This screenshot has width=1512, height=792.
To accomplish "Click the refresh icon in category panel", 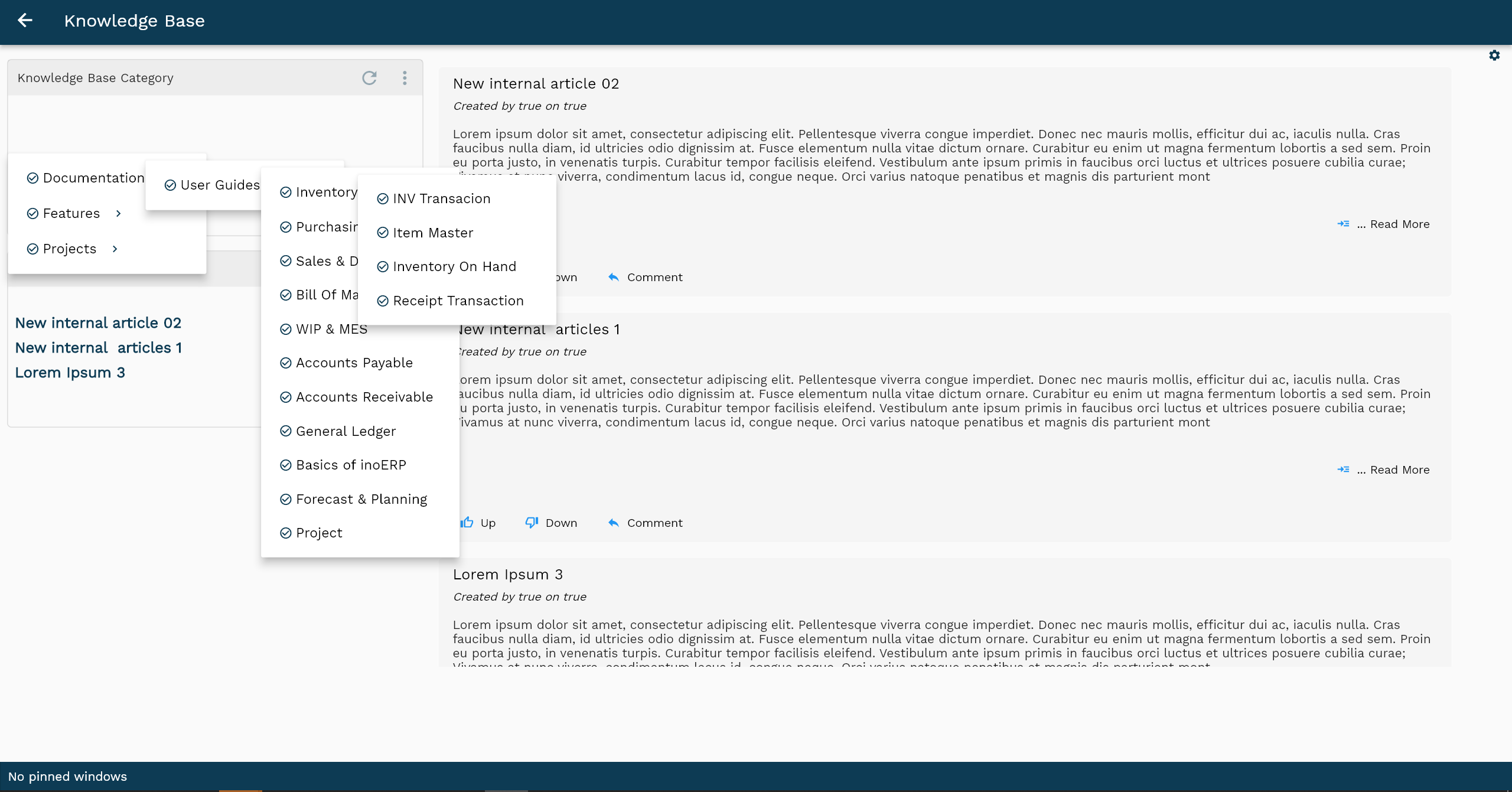I will tap(369, 78).
